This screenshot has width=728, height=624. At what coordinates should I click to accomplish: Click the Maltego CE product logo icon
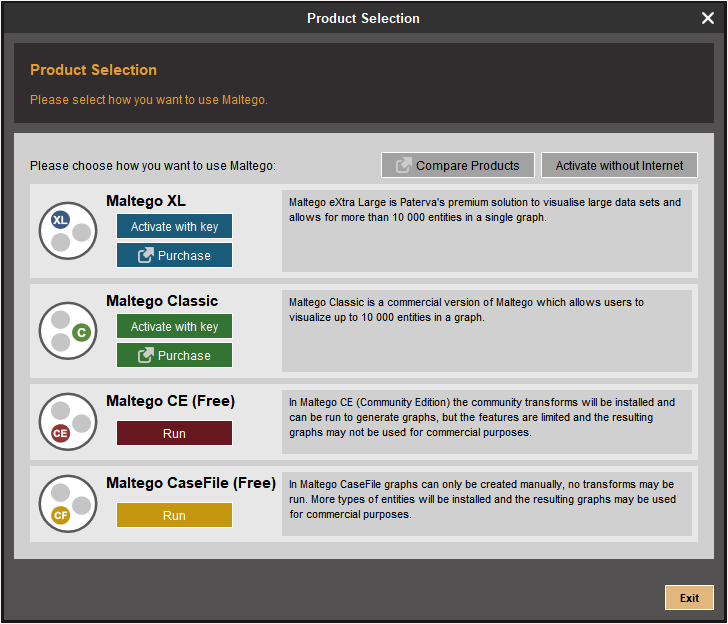[x=68, y=422]
